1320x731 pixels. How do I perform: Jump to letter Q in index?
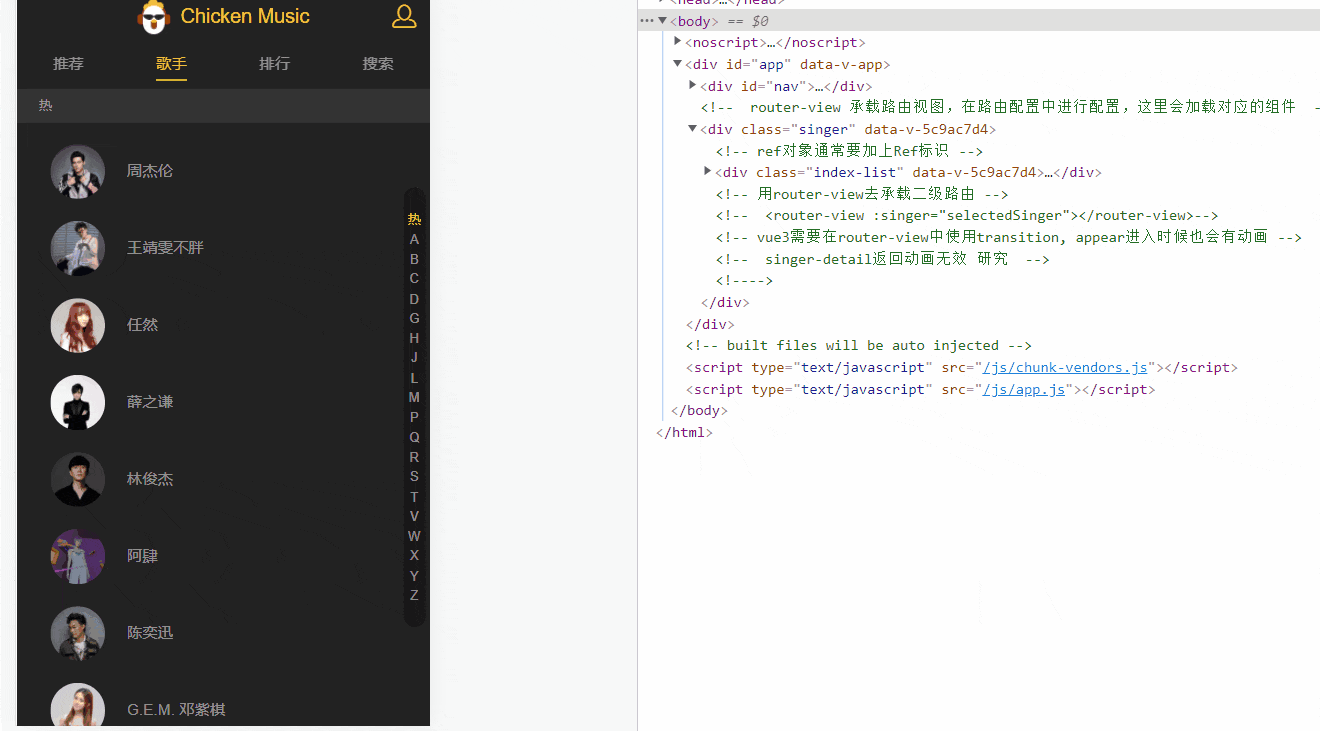414,437
